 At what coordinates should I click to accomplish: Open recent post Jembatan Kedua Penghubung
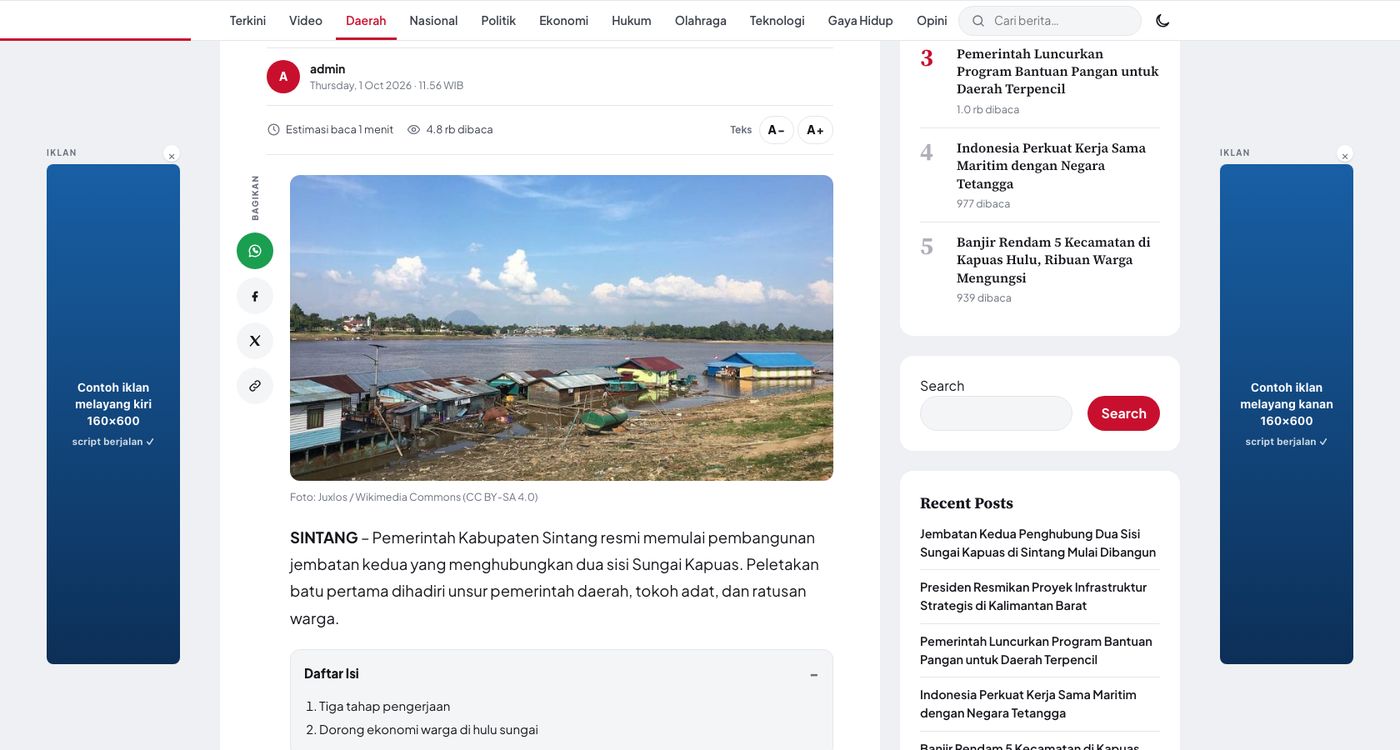pos(1038,543)
